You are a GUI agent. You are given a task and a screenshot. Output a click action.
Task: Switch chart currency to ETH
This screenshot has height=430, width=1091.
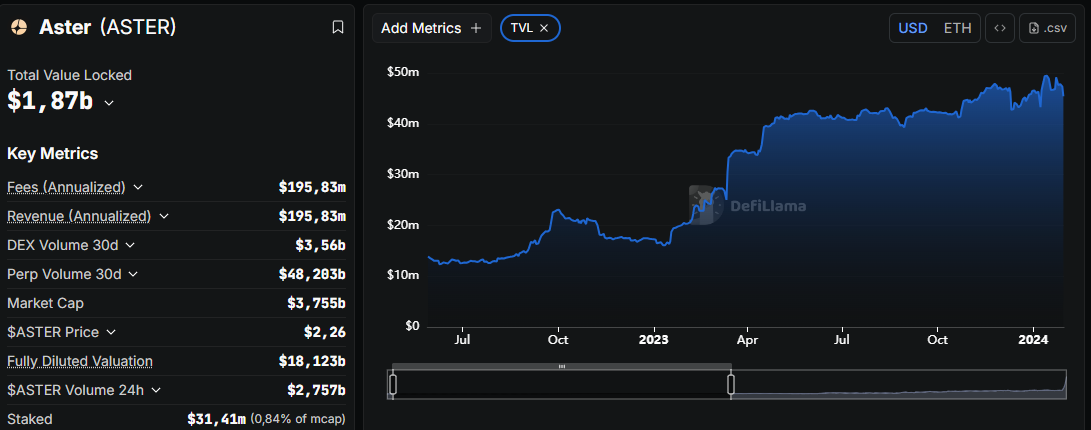click(x=957, y=29)
